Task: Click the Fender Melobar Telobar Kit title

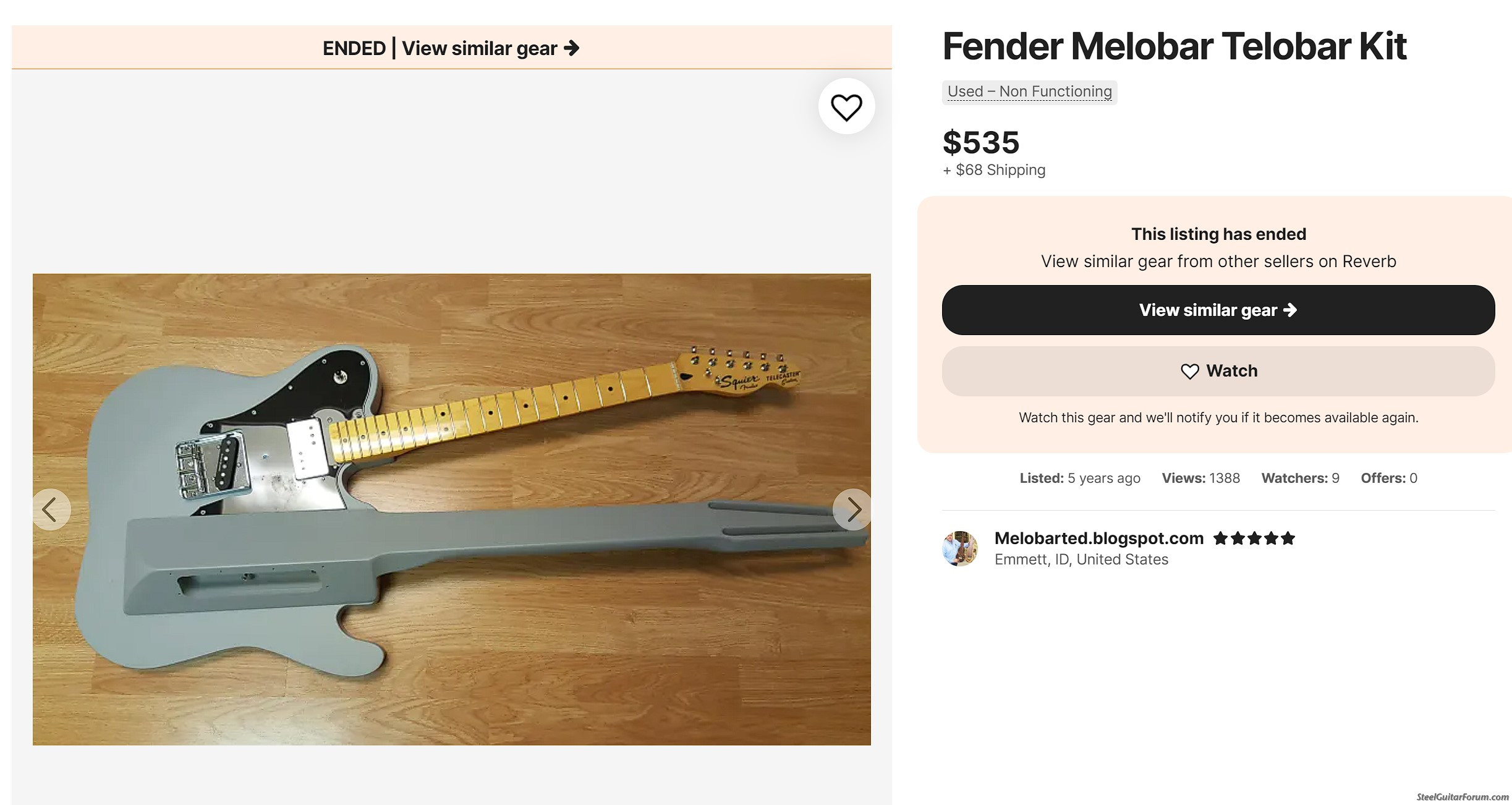Action: click(1174, 46)
